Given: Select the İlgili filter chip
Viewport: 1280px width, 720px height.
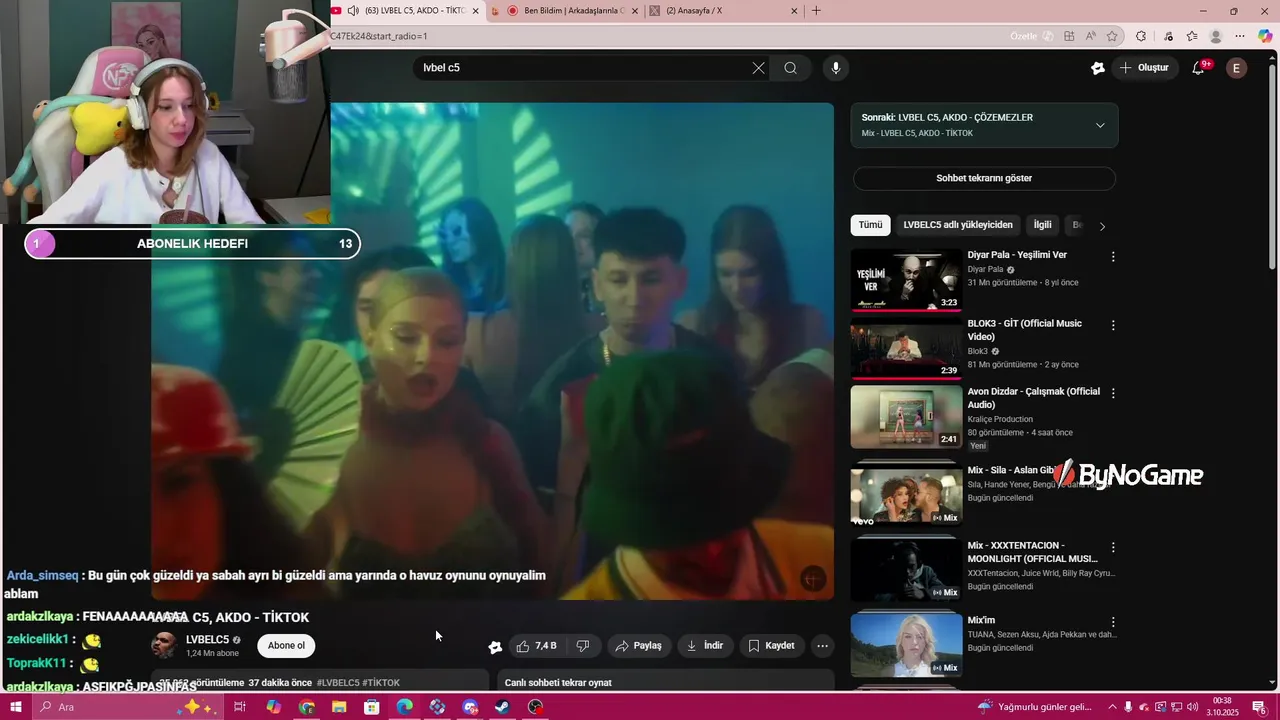Looking at the screenshot, I should click(x=1042, y=225).
